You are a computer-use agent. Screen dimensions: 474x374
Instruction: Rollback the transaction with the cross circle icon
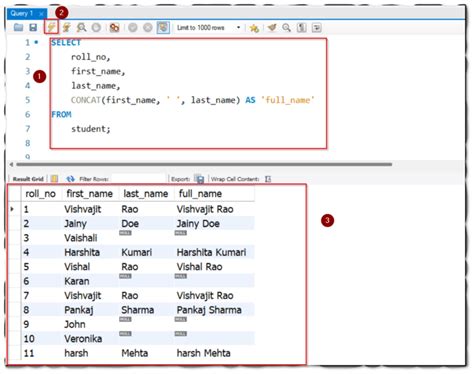[x=148, y=27]
